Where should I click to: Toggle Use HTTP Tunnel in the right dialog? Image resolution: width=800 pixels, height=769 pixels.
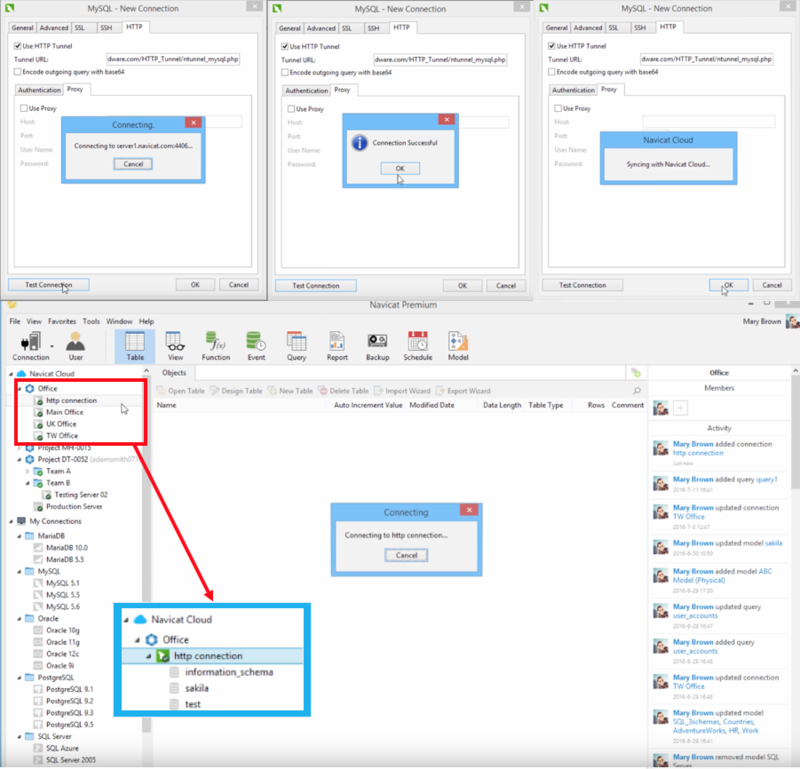tap(552, 46)
